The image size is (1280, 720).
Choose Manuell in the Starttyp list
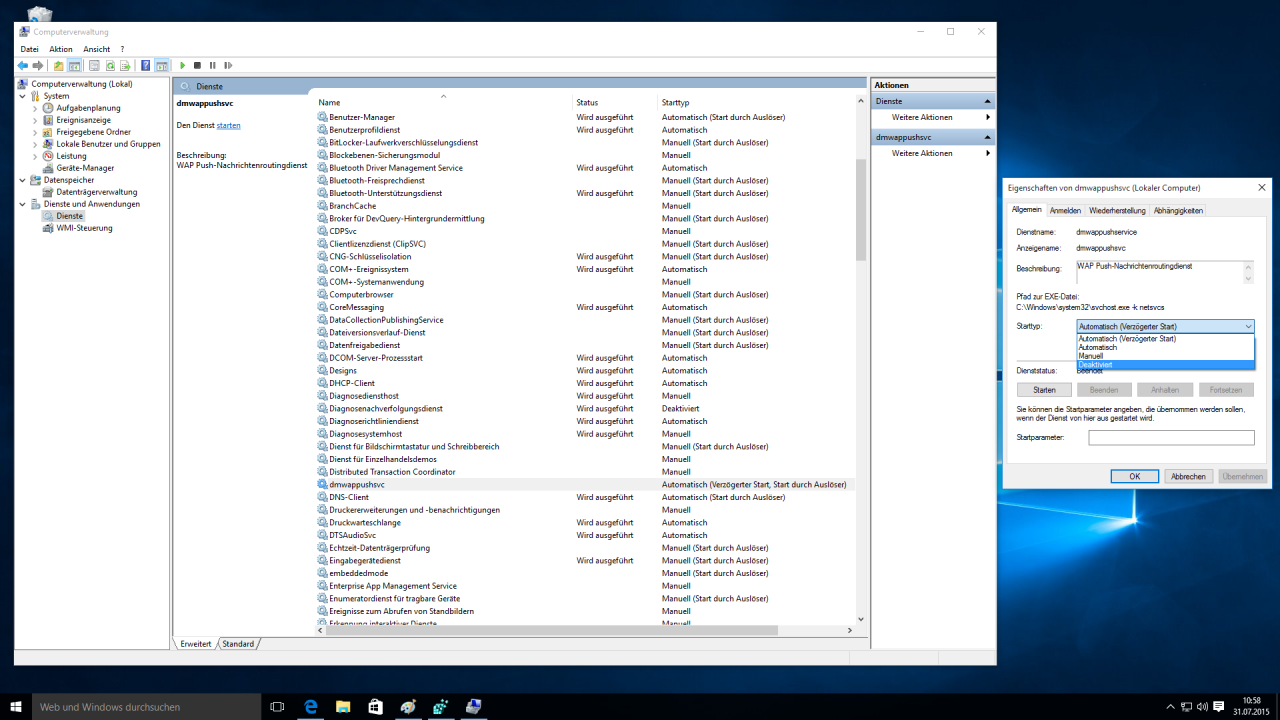point(1165,356)
